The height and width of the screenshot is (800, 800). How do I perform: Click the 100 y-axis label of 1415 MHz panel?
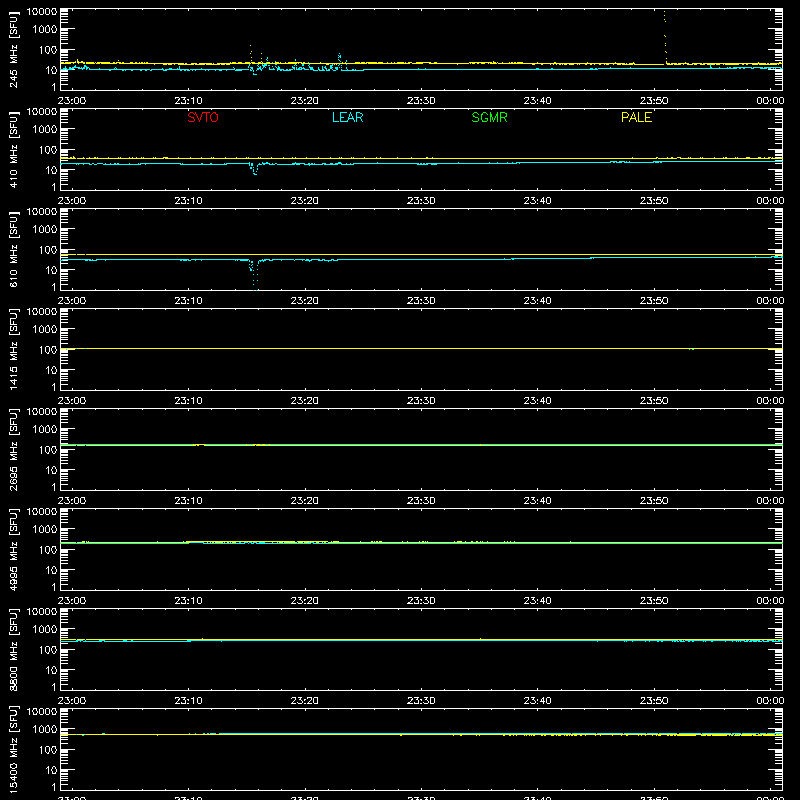tap(48, 350)
